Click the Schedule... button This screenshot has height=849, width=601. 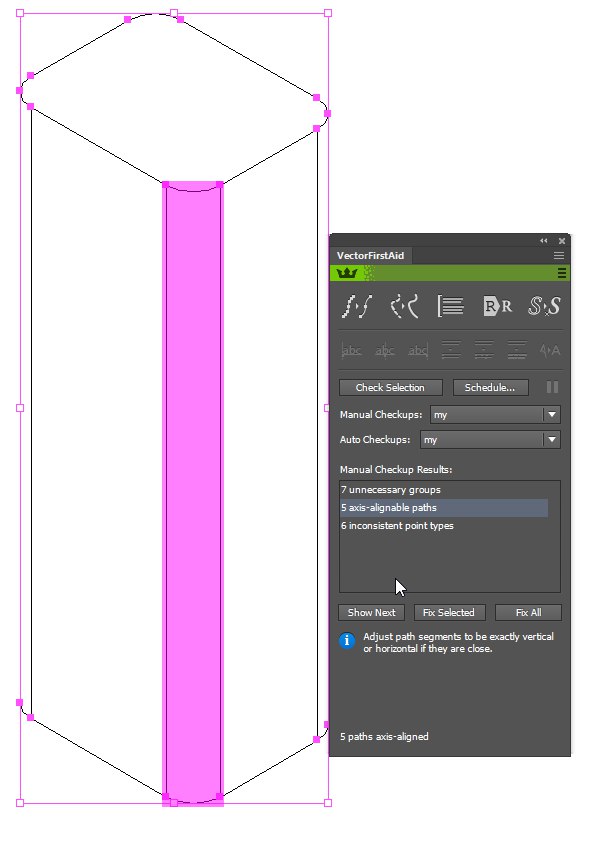pos(490,387)
